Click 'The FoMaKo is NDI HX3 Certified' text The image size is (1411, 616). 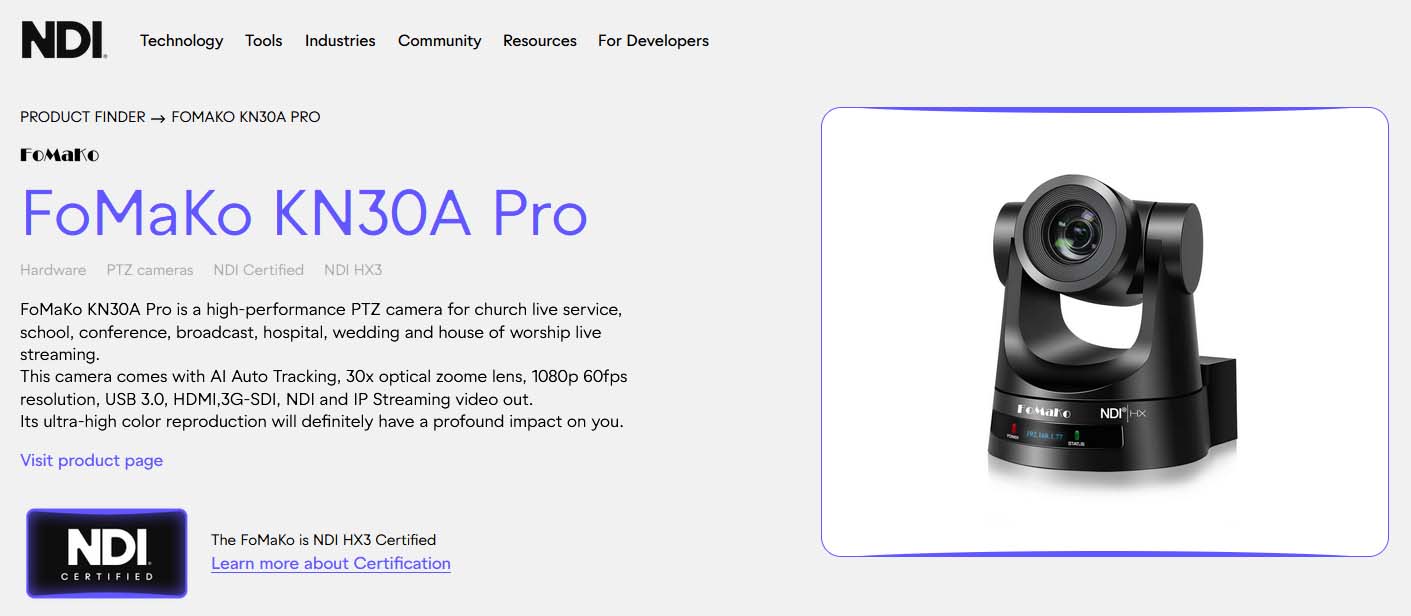(323, 540)
